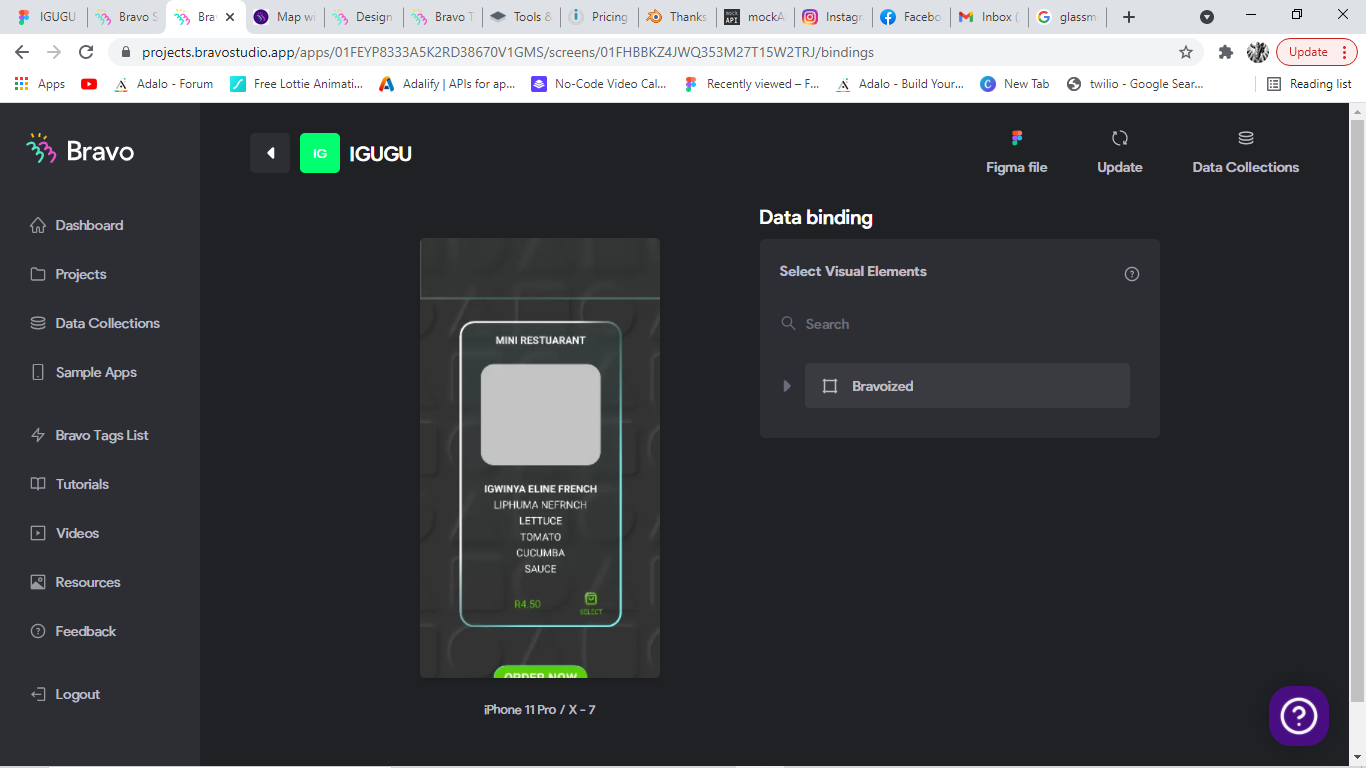Open Videos in the sidebar
This screenshot has height=768, width=1366.
[67, 533]
